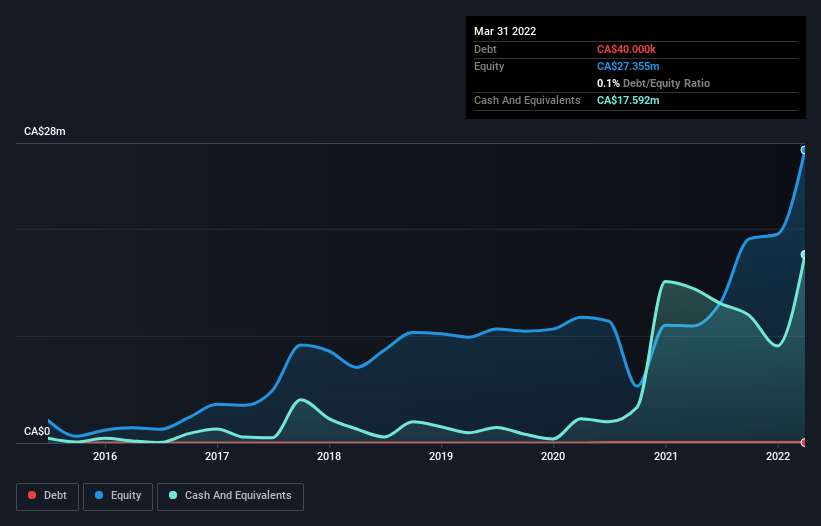Toggle the Equity series legend button

point(118,496)
